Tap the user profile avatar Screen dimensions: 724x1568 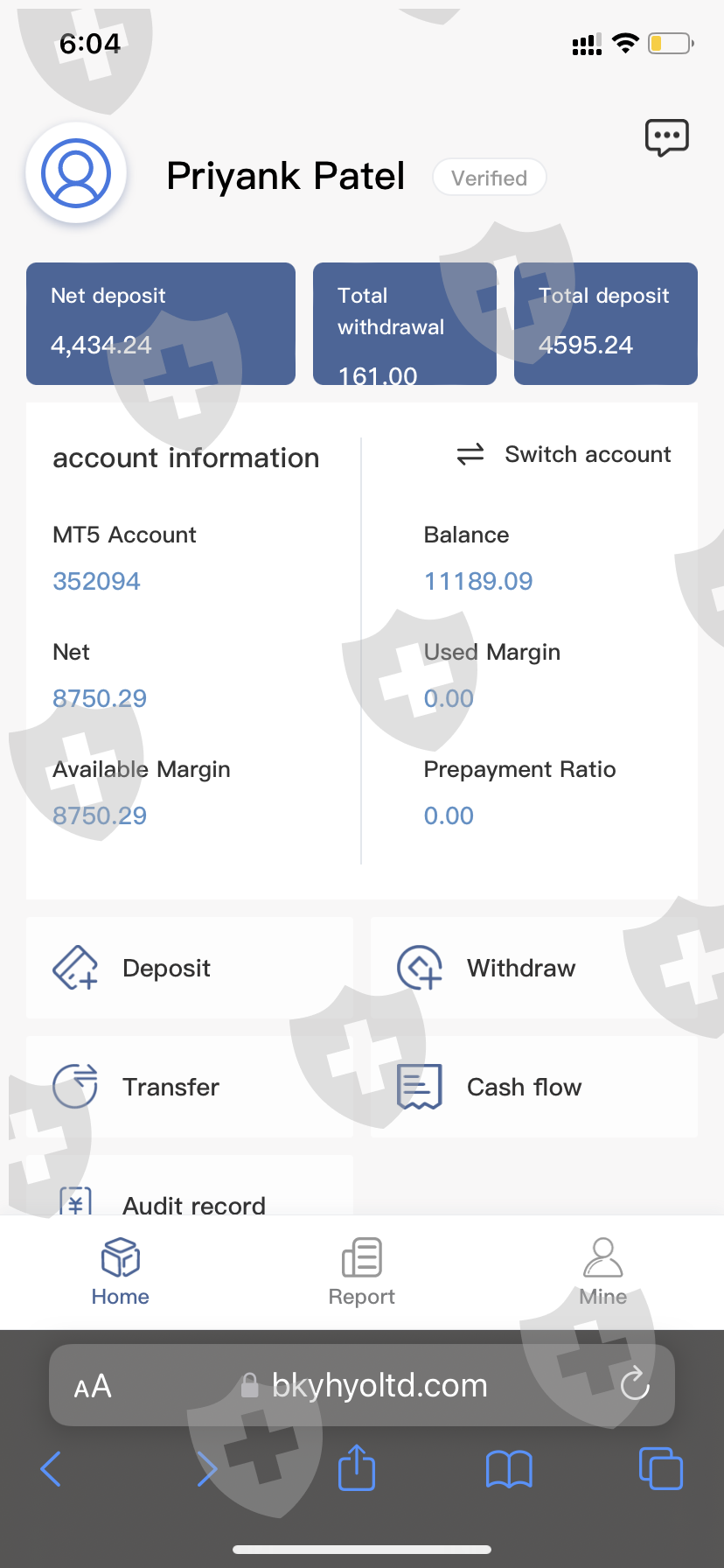click(x=77, y=172)
